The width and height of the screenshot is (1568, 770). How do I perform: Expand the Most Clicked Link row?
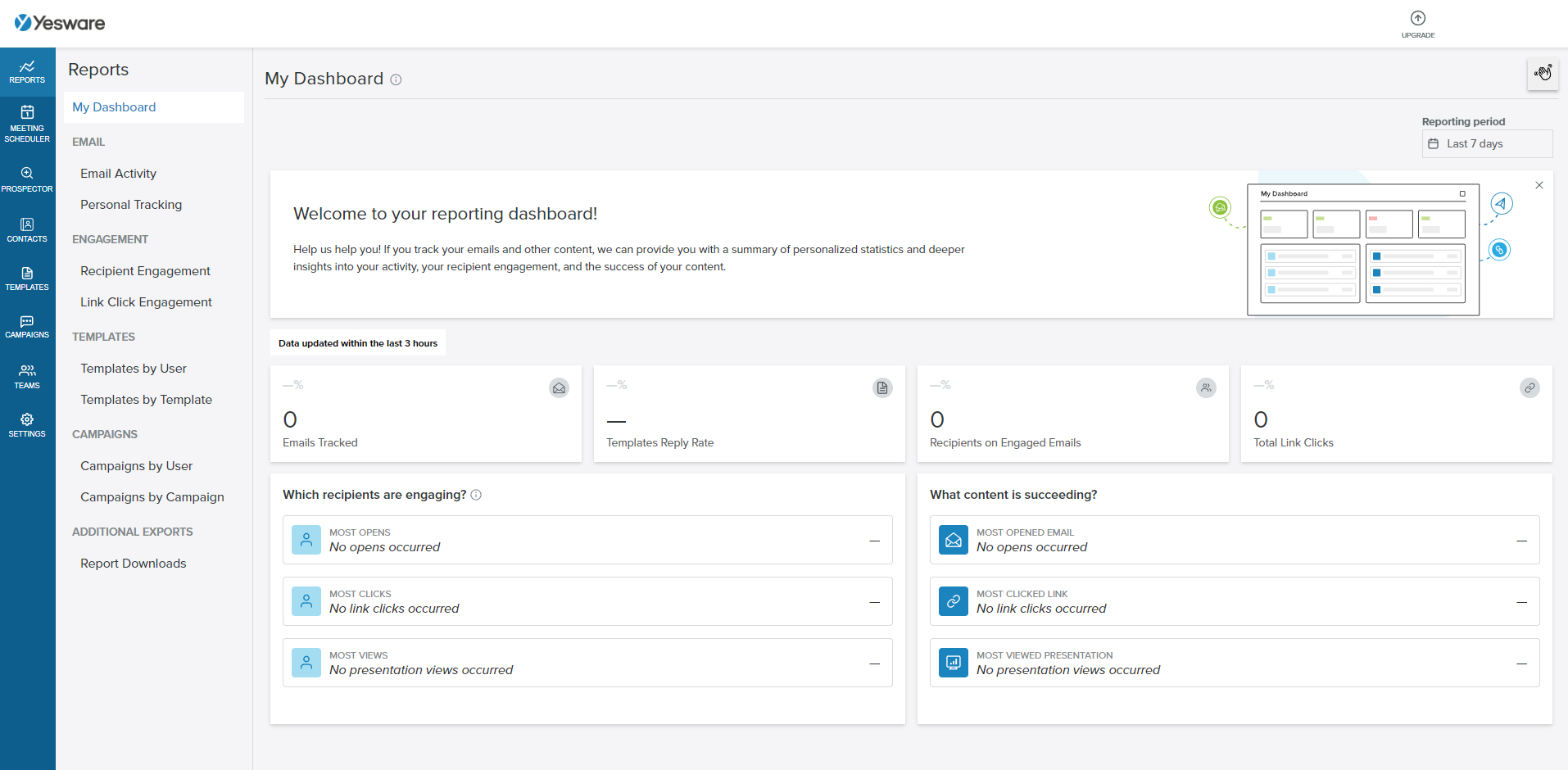(1235, 601)
